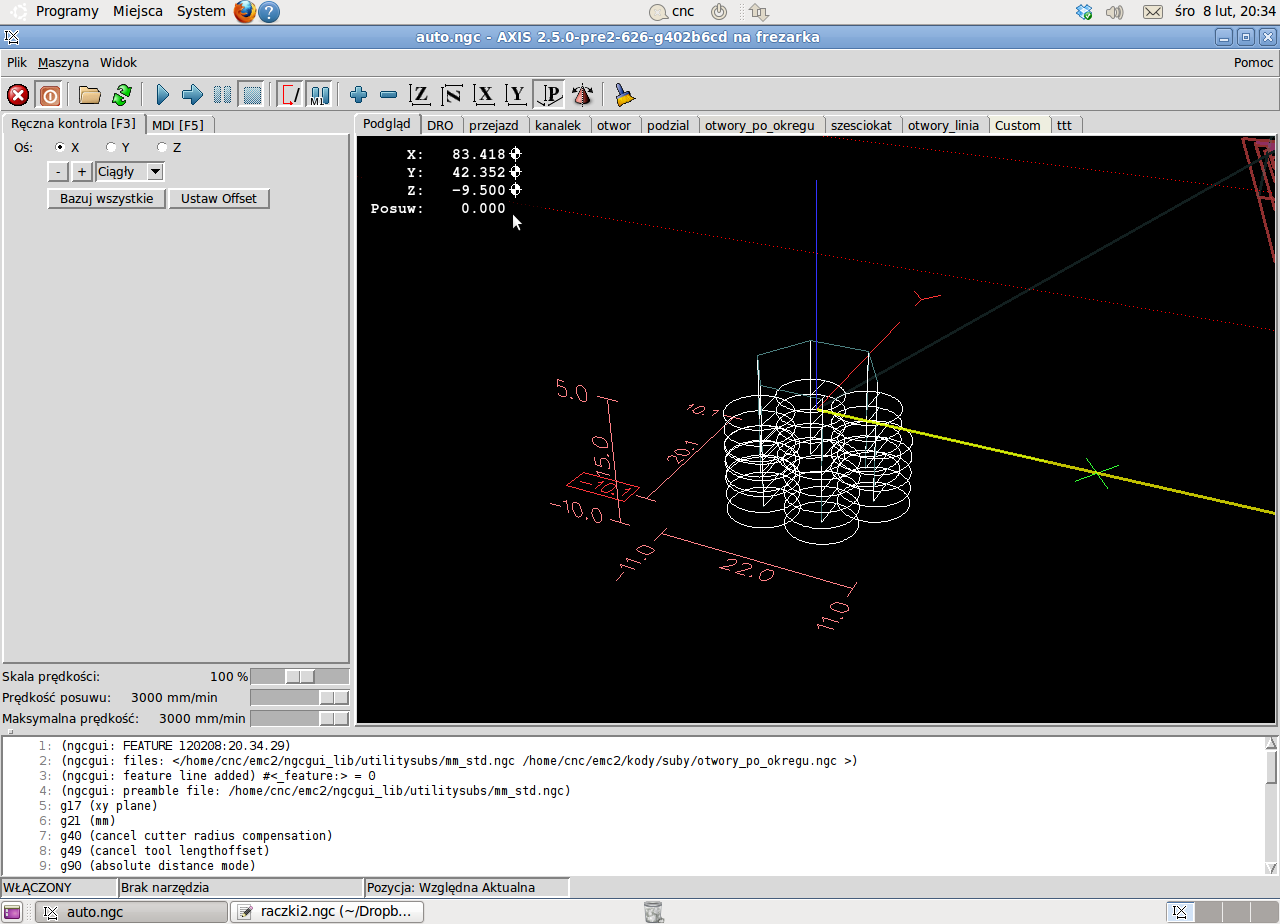Toggle the red Emergency Stop icon
This screenshot has height=924, width=1280.
(x=18, y=95)
